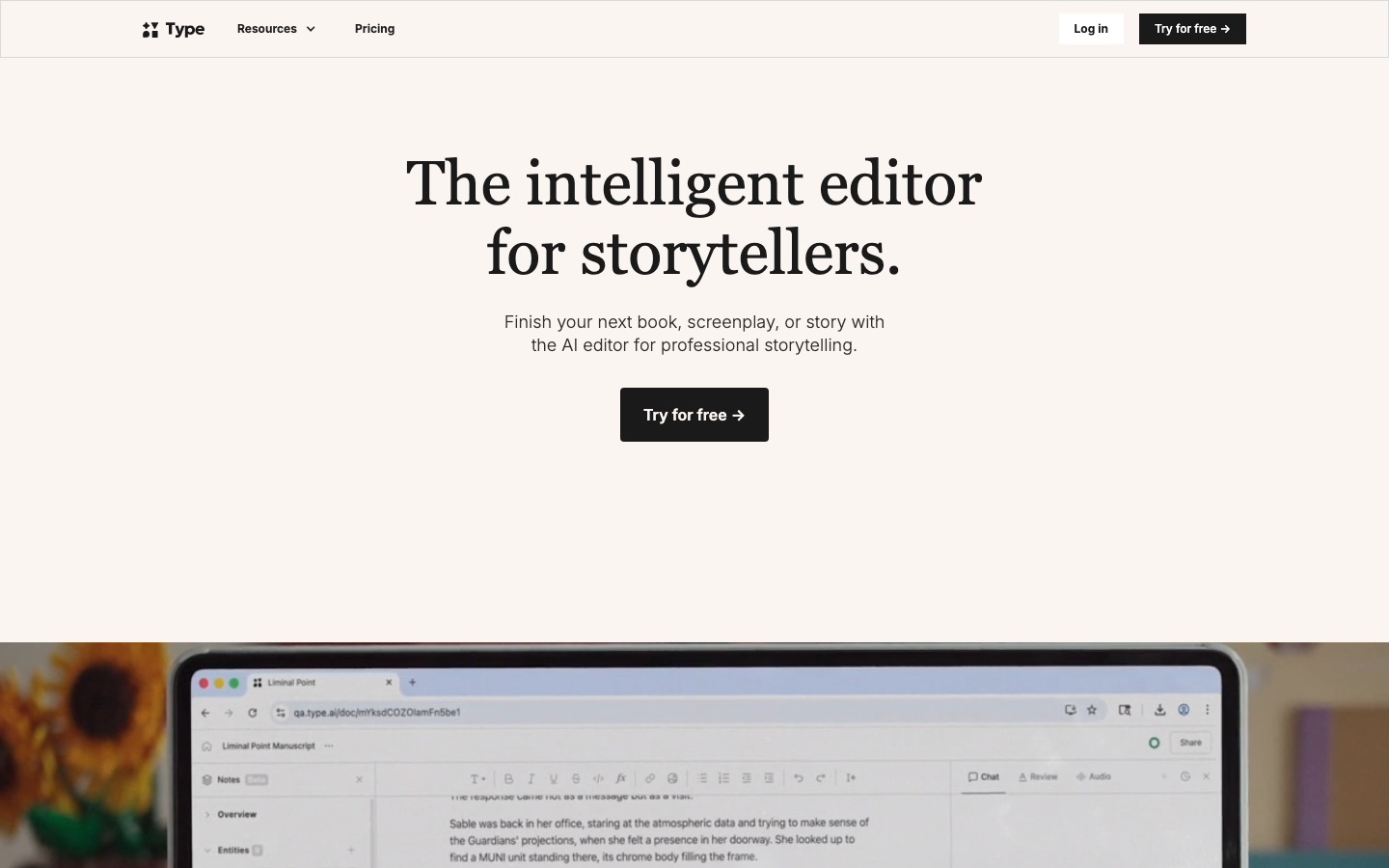
Task: Click the Log in button
Action: point(1091,29)
